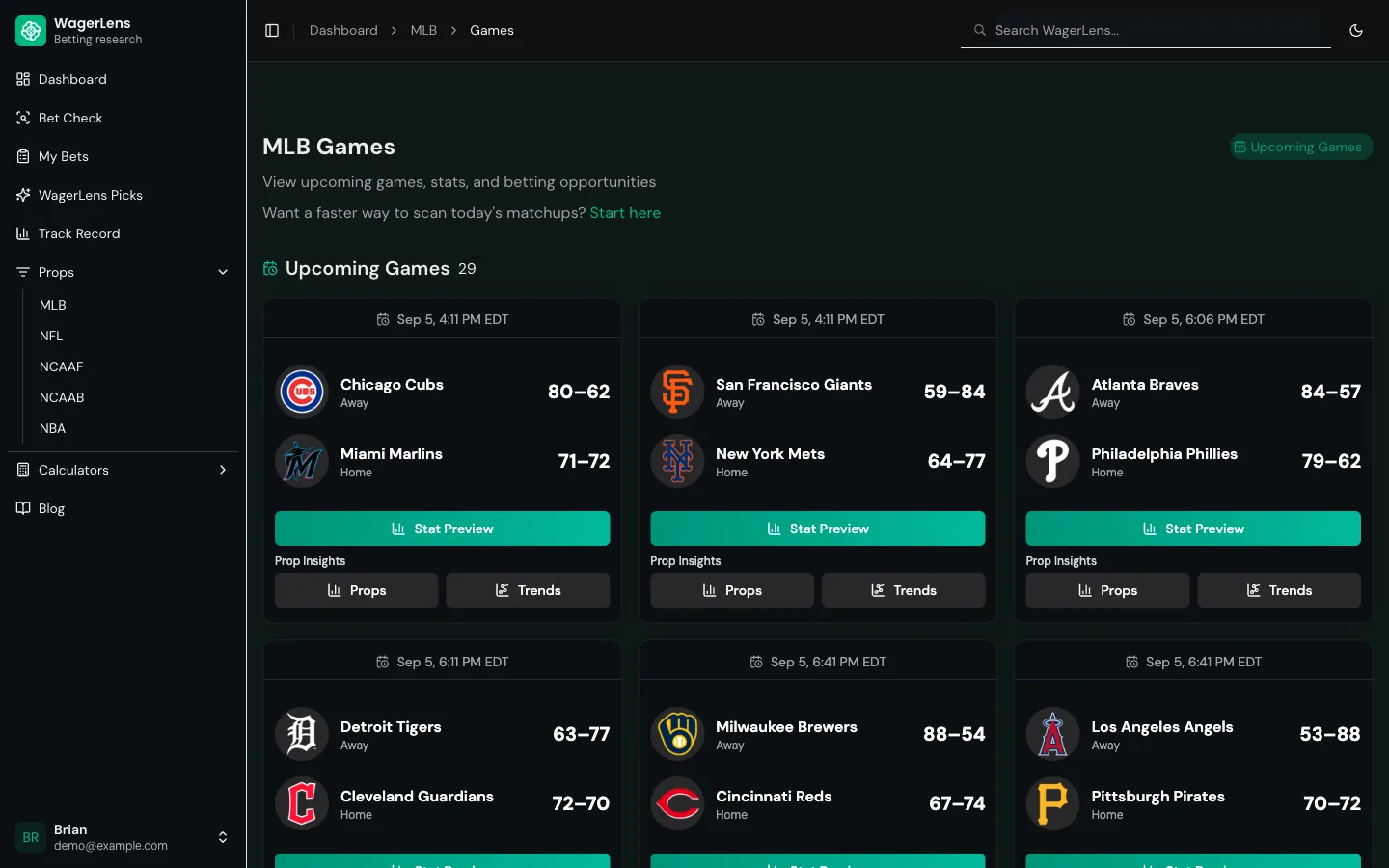Open the Blog page
This screenshot has width=1389, height=868.
123,508
